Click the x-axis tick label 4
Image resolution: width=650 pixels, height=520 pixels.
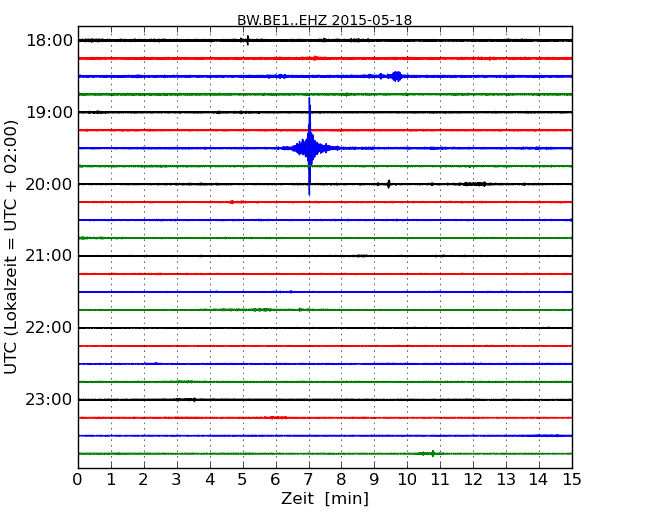point(210,480)
